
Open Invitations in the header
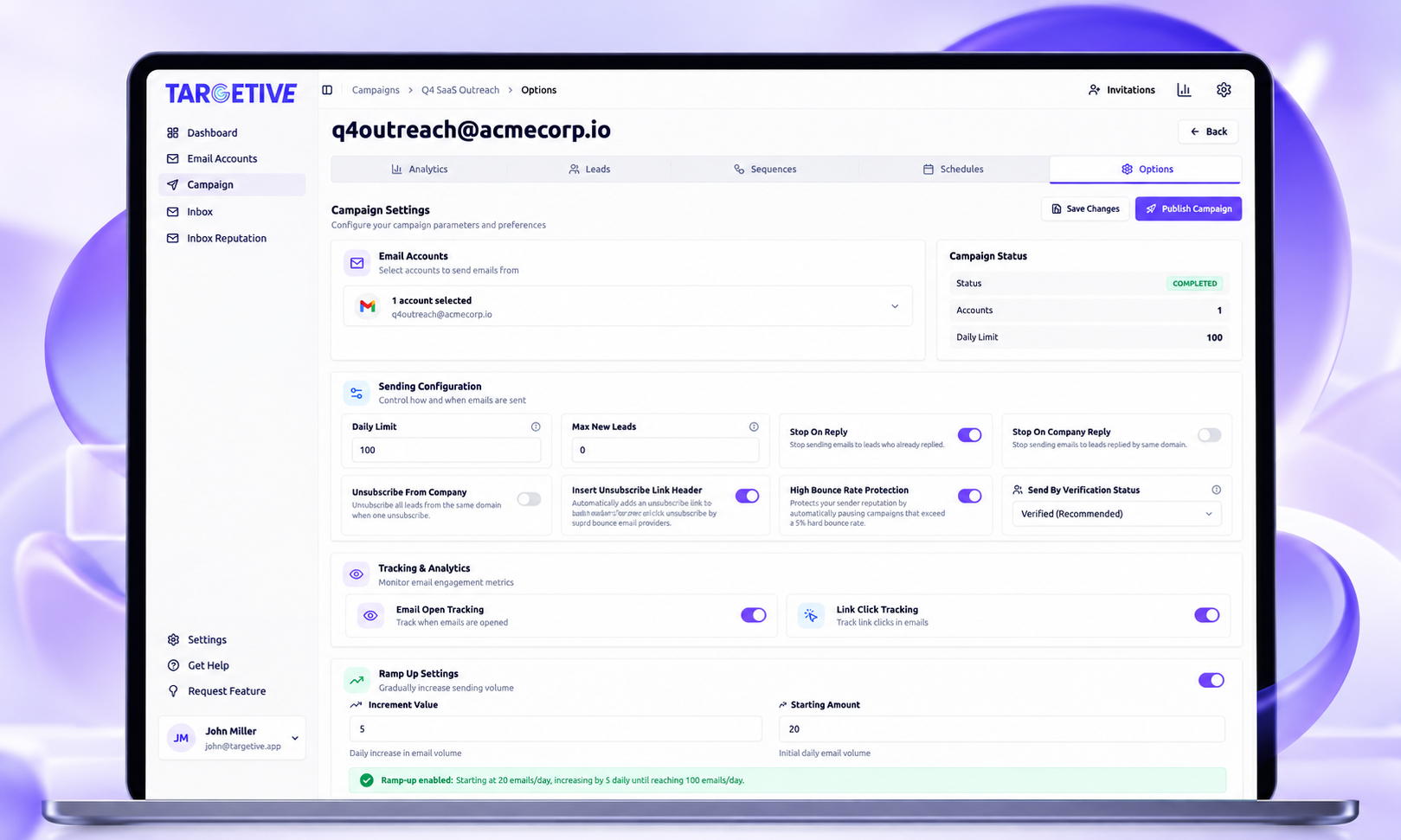coord(1121,90)
